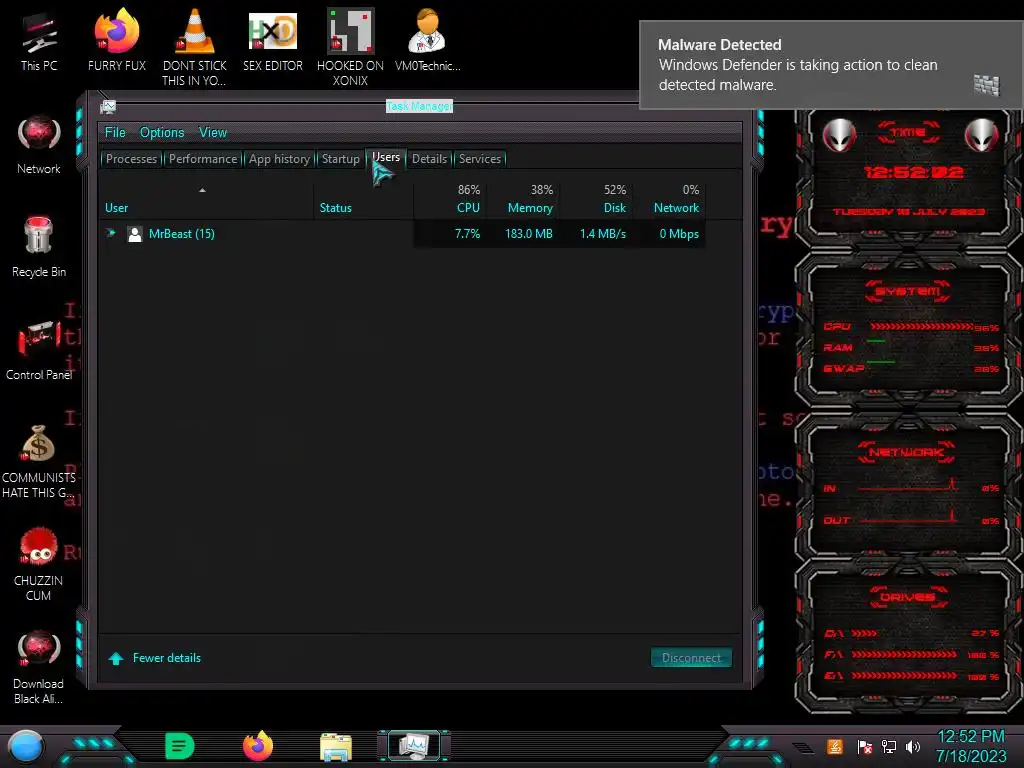Click the Disconnect button
This screenshot has width=1024, height=768.
point(691,658)
